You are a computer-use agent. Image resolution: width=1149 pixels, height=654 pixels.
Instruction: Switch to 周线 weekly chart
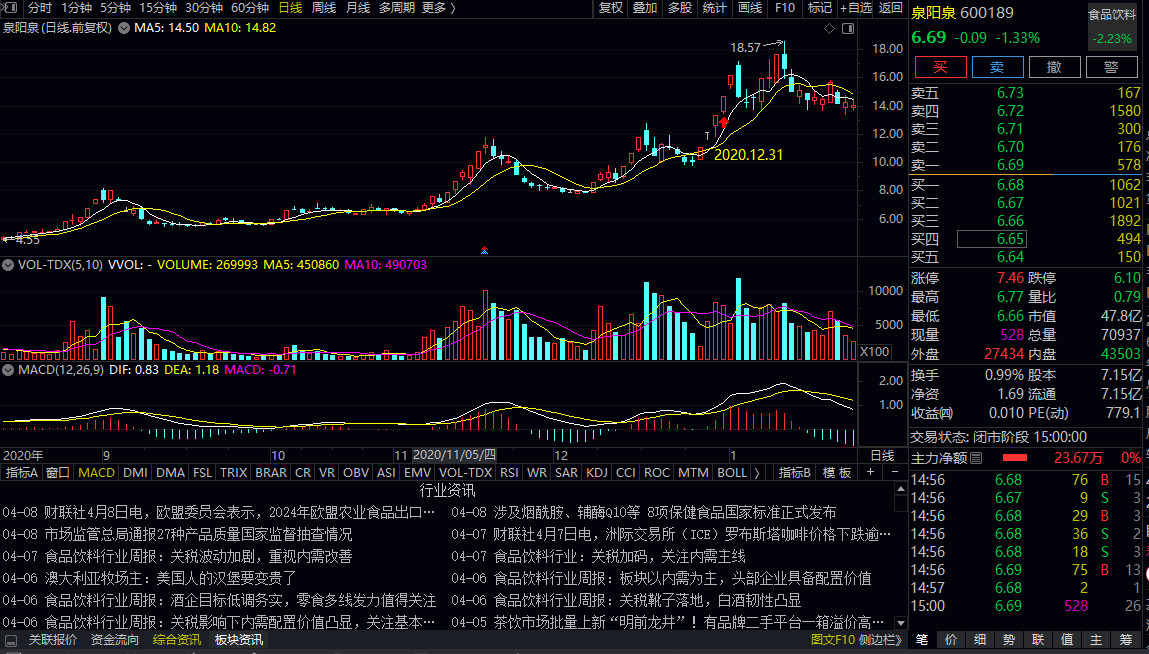pos(324,8)
